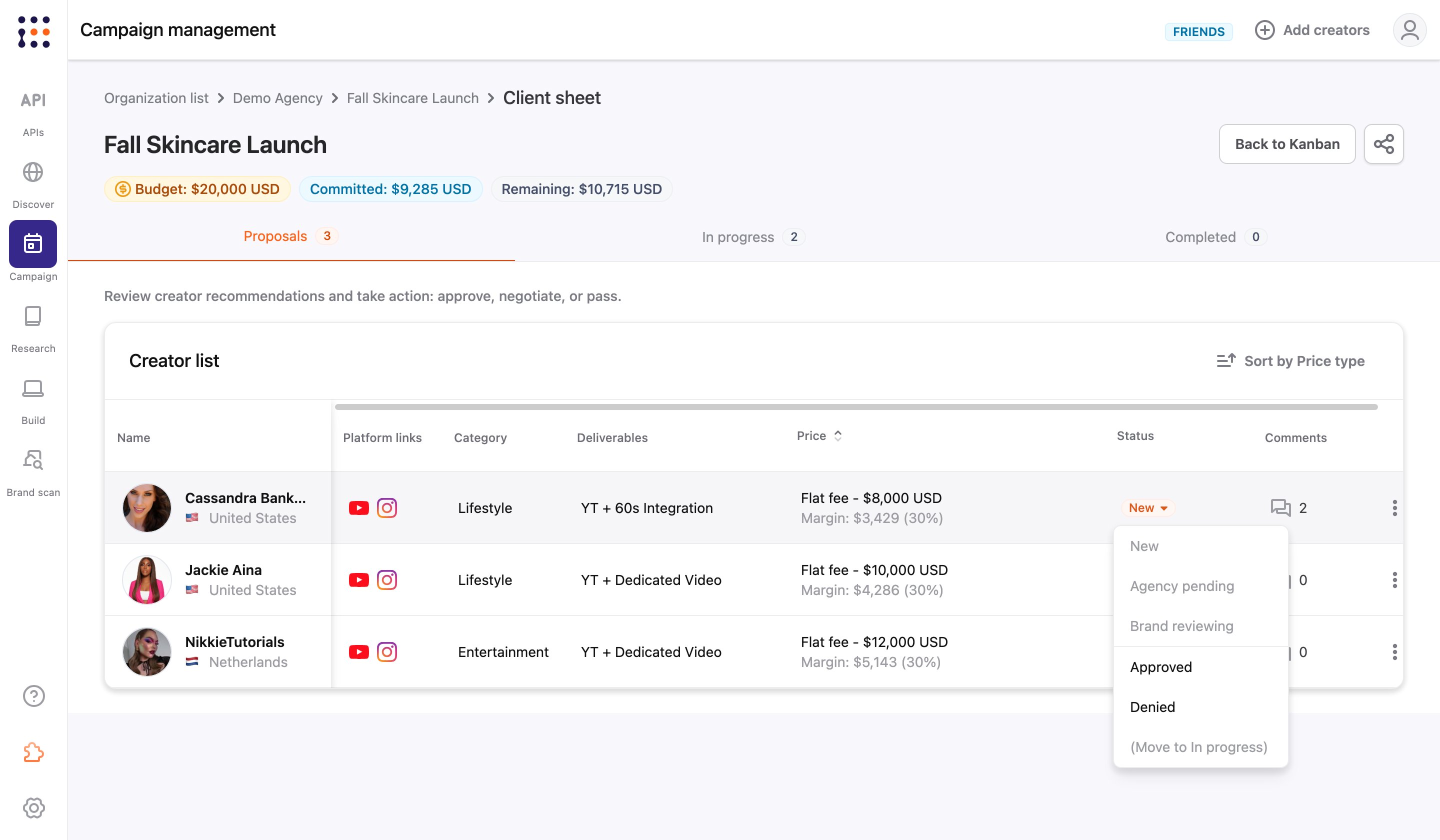Select Brand reviewing in status menu

pyautogui.click(x=1200, y=626)
